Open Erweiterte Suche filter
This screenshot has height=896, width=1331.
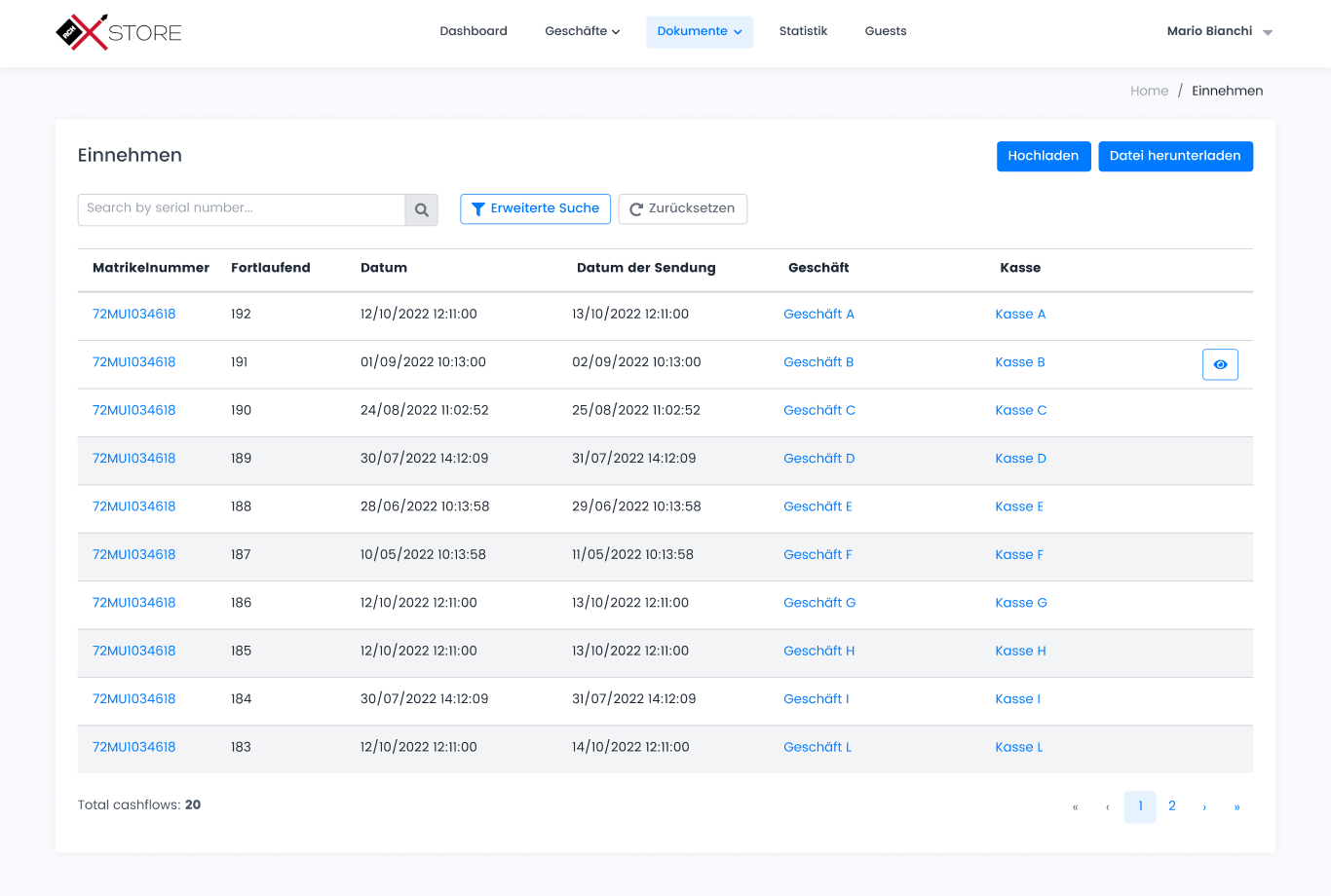coord(535,208)
